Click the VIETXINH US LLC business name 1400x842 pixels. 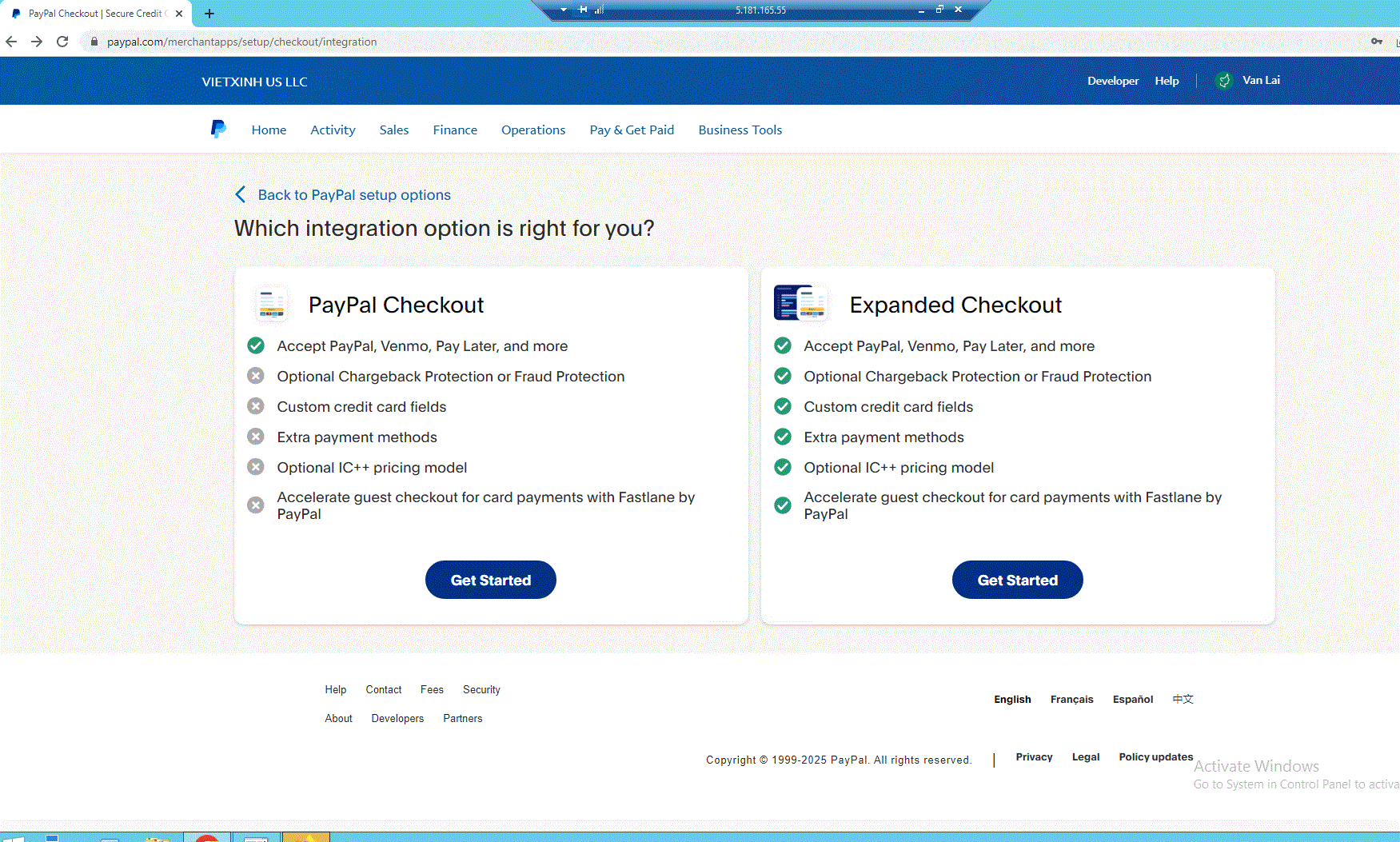pyautogui.click(x=254, y=82)
